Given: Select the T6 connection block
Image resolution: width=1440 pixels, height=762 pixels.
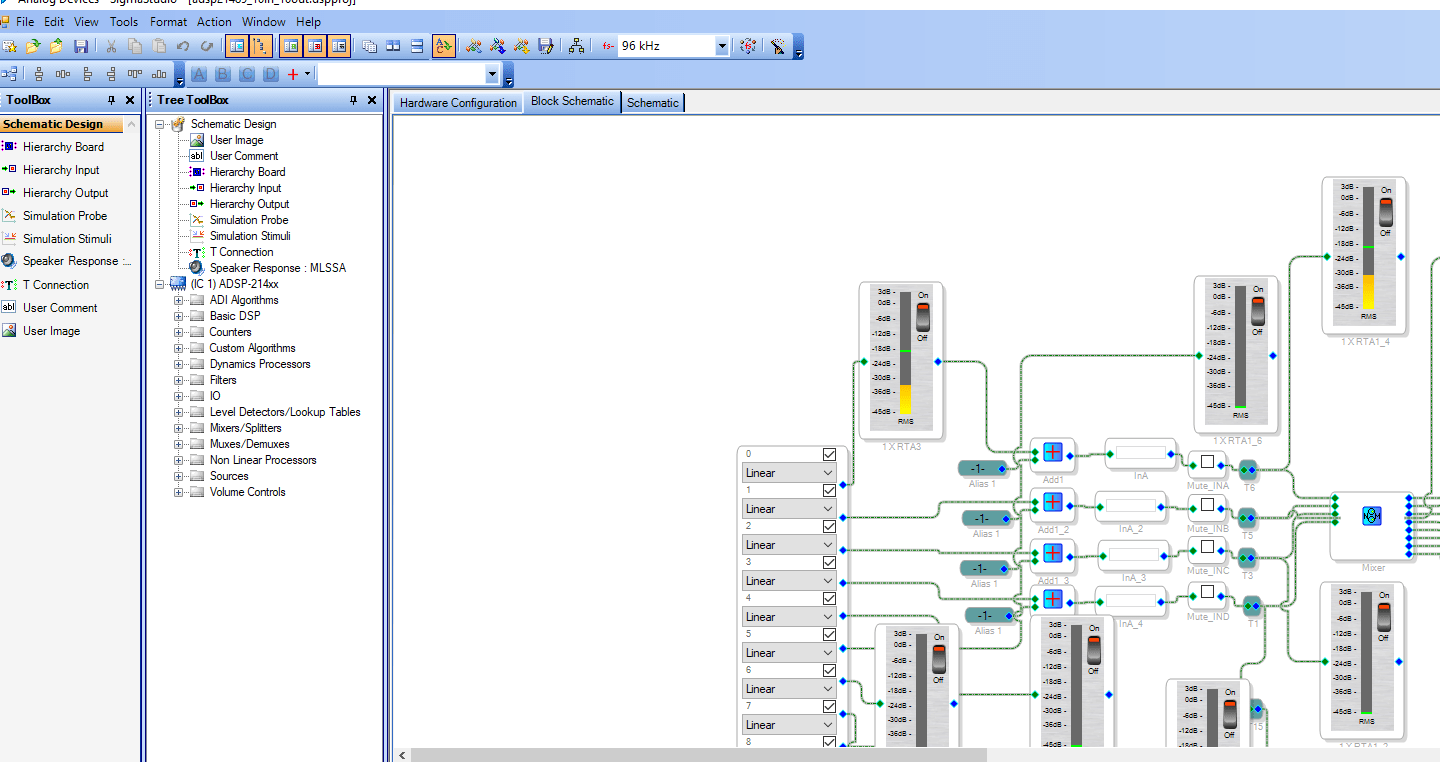Looking at the screenshot, I should click(x=1247, y=469).
